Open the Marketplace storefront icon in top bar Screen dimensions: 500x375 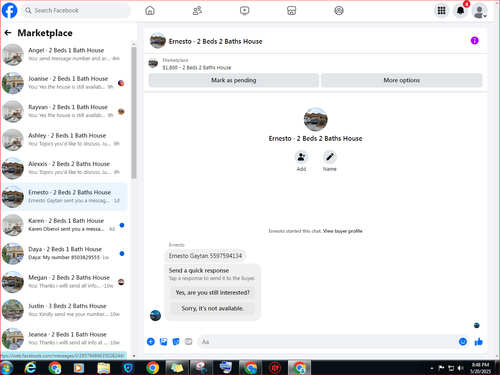pos(291,11)
